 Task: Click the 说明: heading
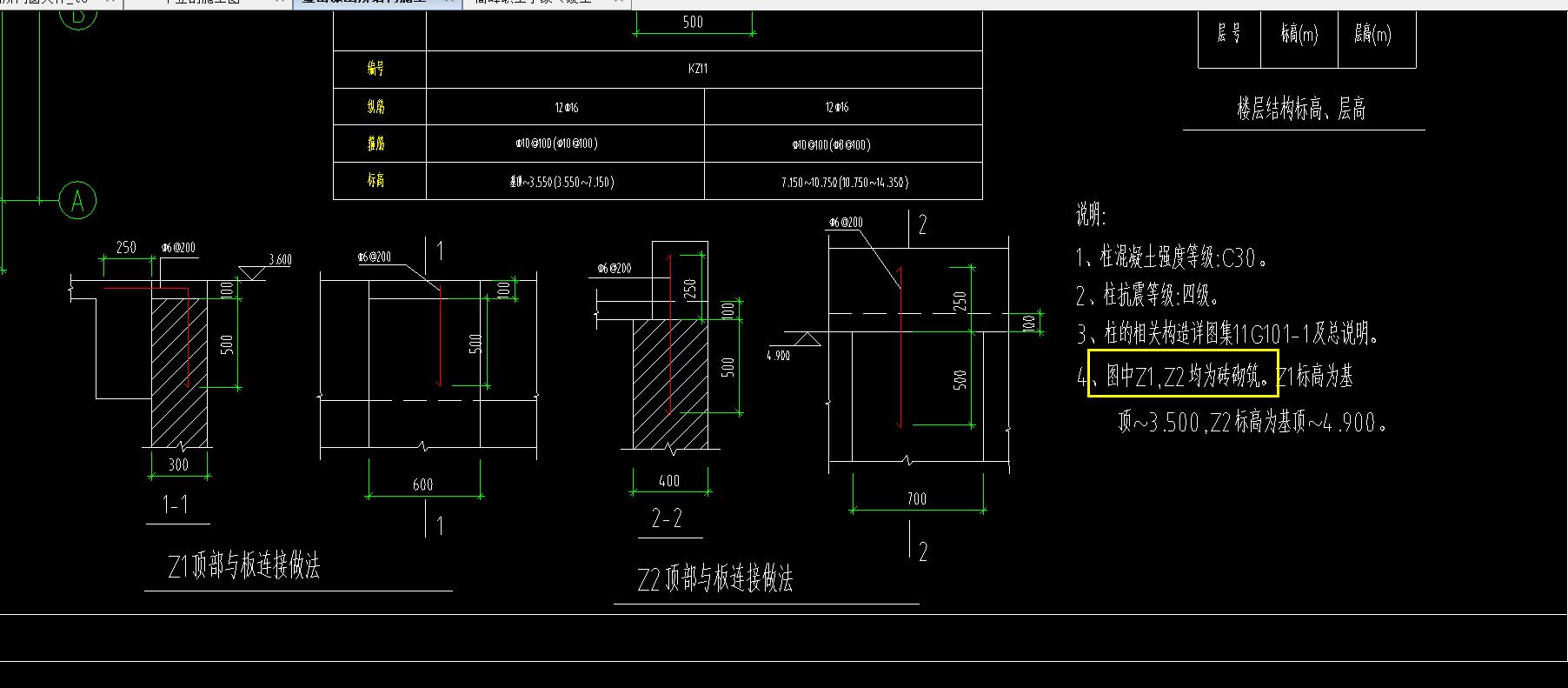click(x=1091, y=215)
